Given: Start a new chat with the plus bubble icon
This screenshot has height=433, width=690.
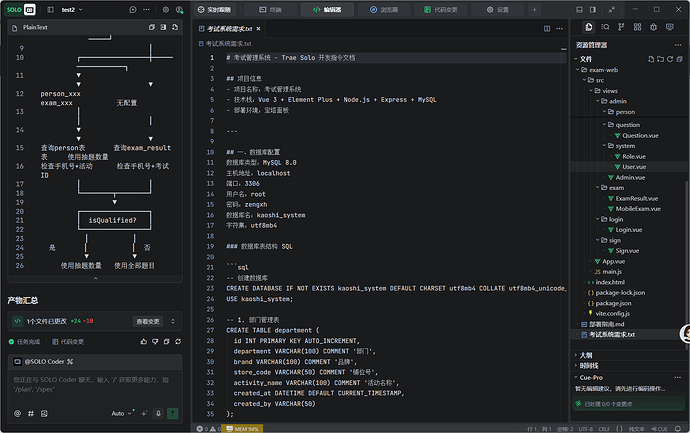Looking at the screenshot, I should click(133, 10).
